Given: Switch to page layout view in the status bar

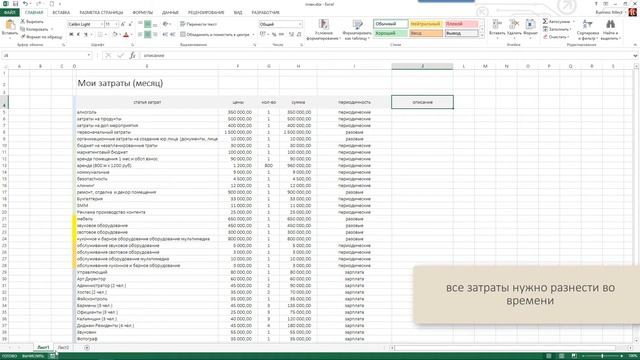Looking at the screenshot, I should click(561, 356).
